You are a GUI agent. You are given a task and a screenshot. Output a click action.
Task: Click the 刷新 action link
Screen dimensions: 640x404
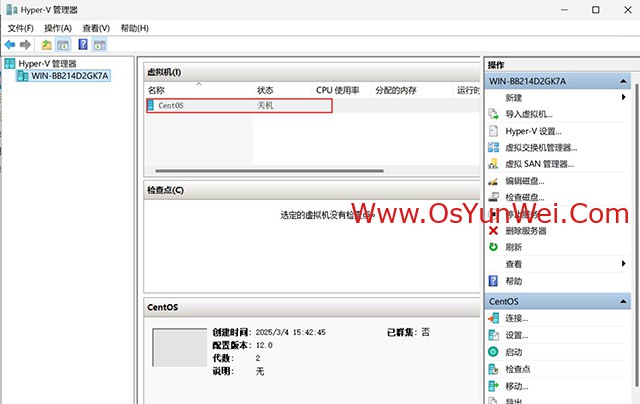tap(513, 247)
